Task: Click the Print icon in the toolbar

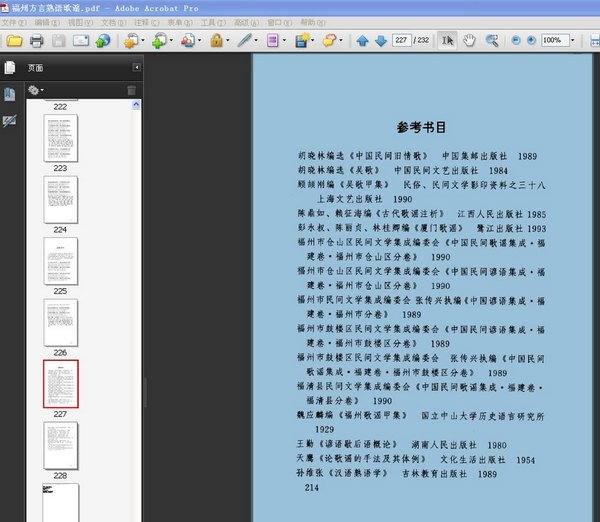Action: click(37, 40)
